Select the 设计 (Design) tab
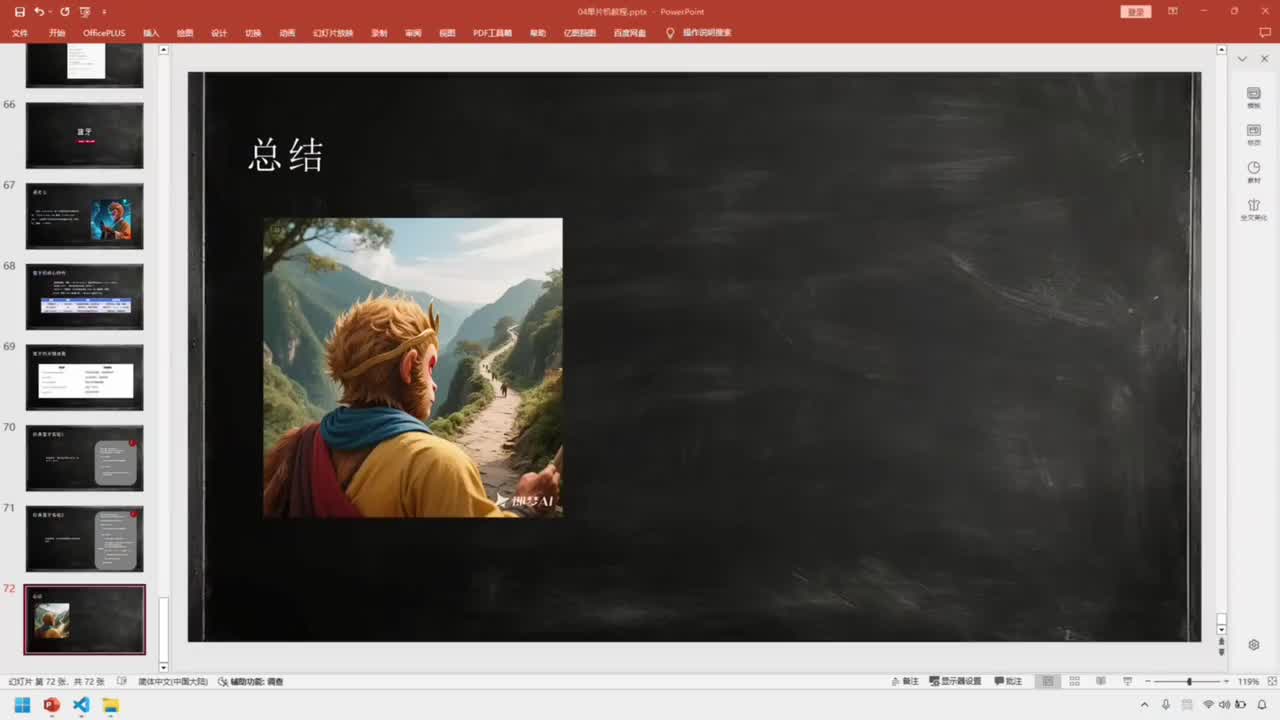 (x=219, y=33)
